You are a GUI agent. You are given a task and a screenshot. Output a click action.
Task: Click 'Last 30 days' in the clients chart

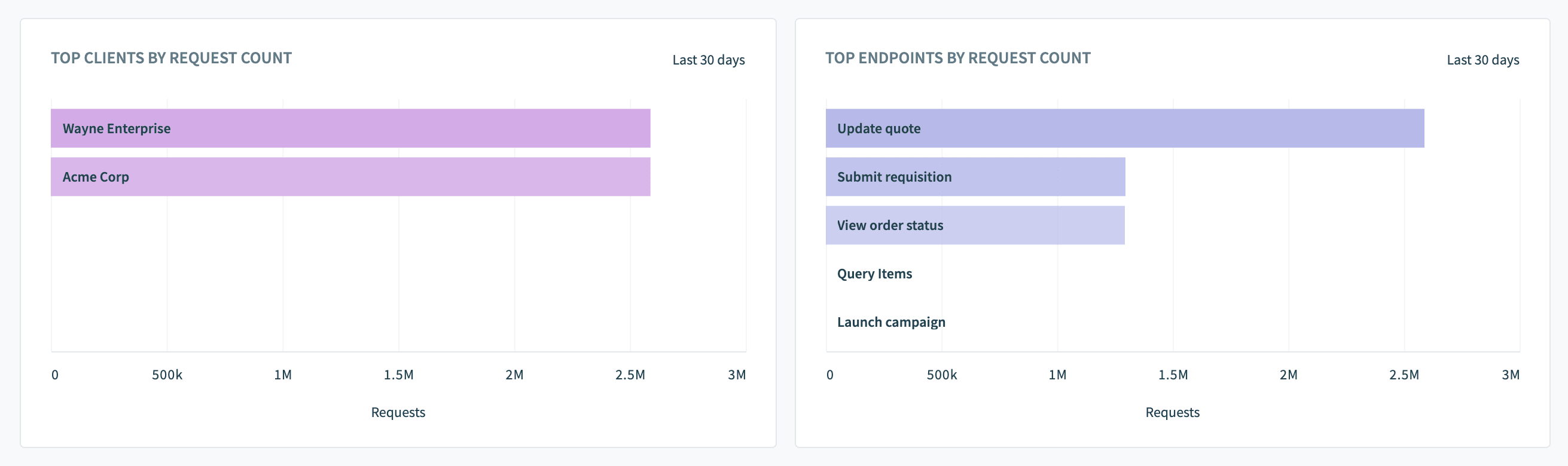click(x=708, y=60)
